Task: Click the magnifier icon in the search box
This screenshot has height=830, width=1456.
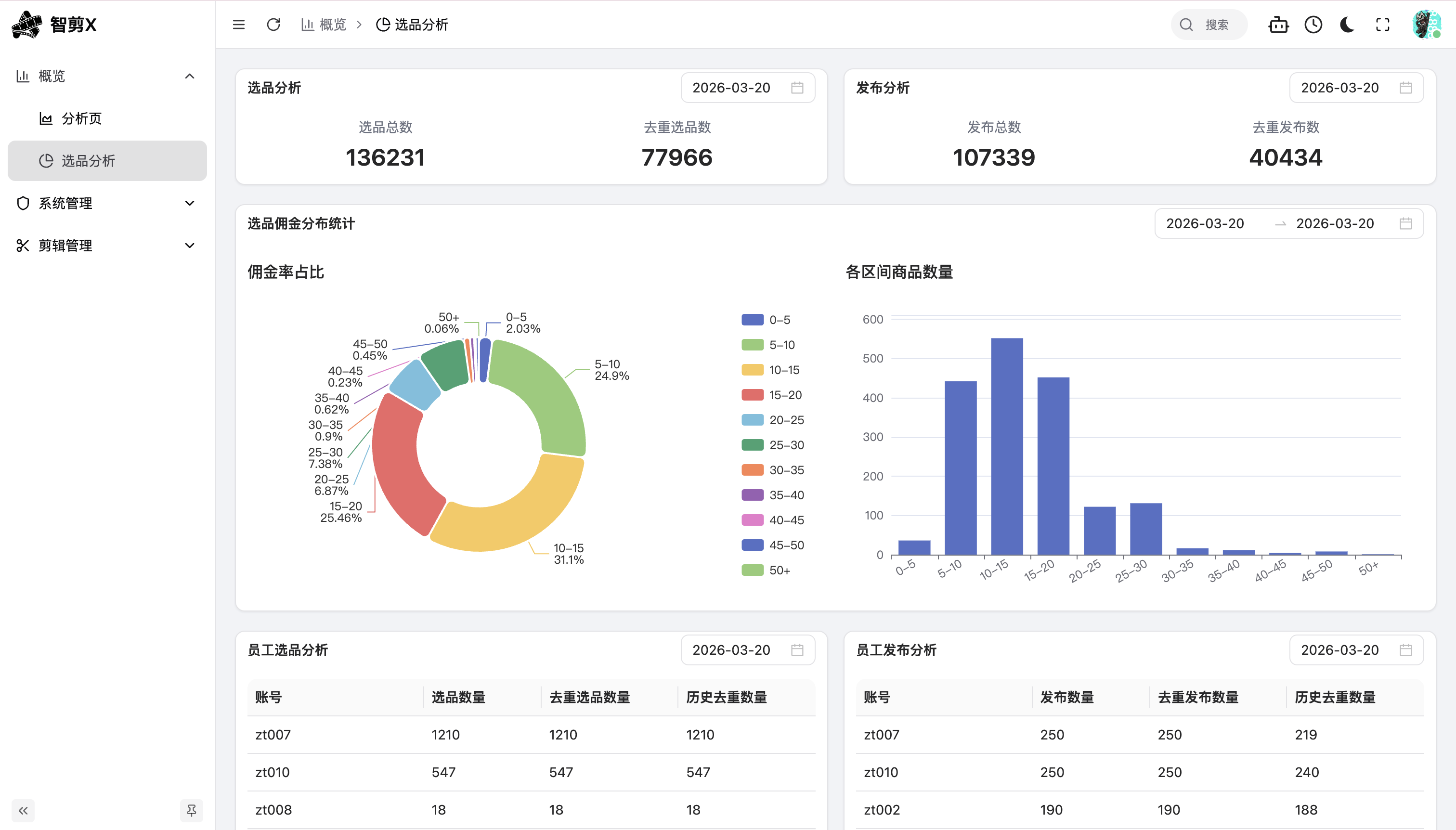Action: pos(1186,25)
